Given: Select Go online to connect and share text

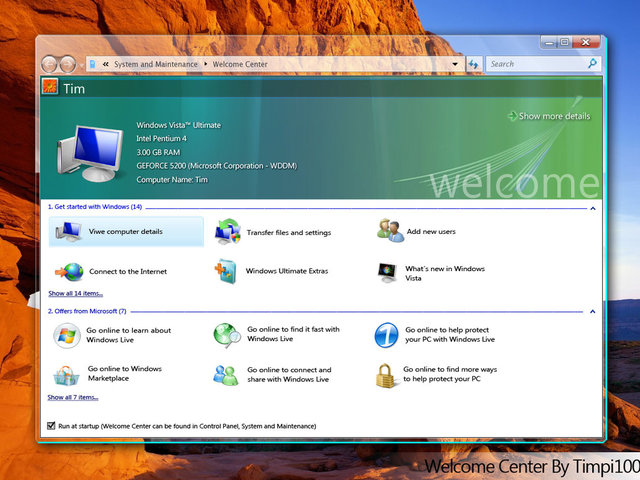Looking at the screenshot, I should point(289,375).
